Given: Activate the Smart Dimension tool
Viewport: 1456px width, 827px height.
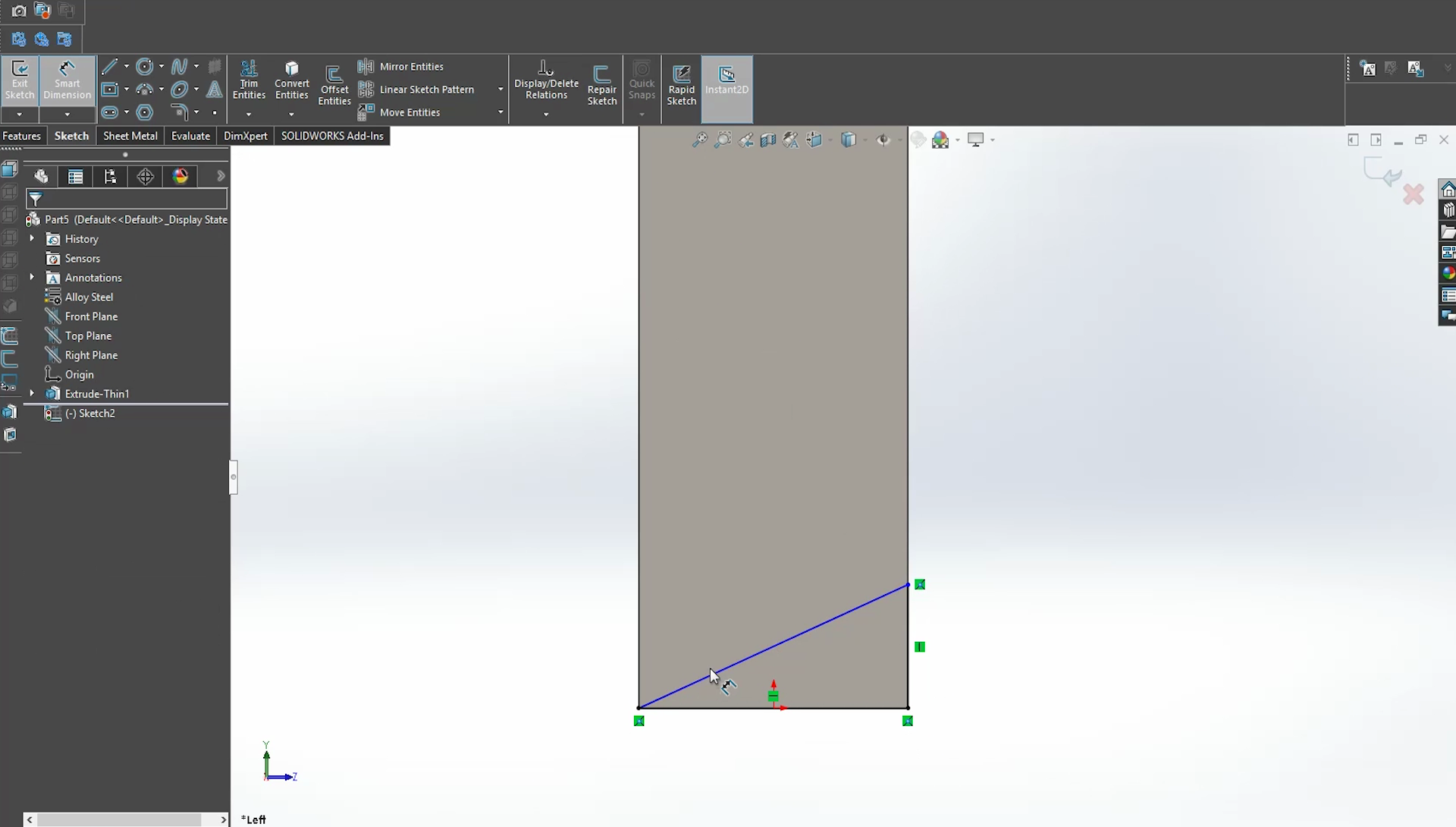Looking at the screenshot, I should point(67,80).
